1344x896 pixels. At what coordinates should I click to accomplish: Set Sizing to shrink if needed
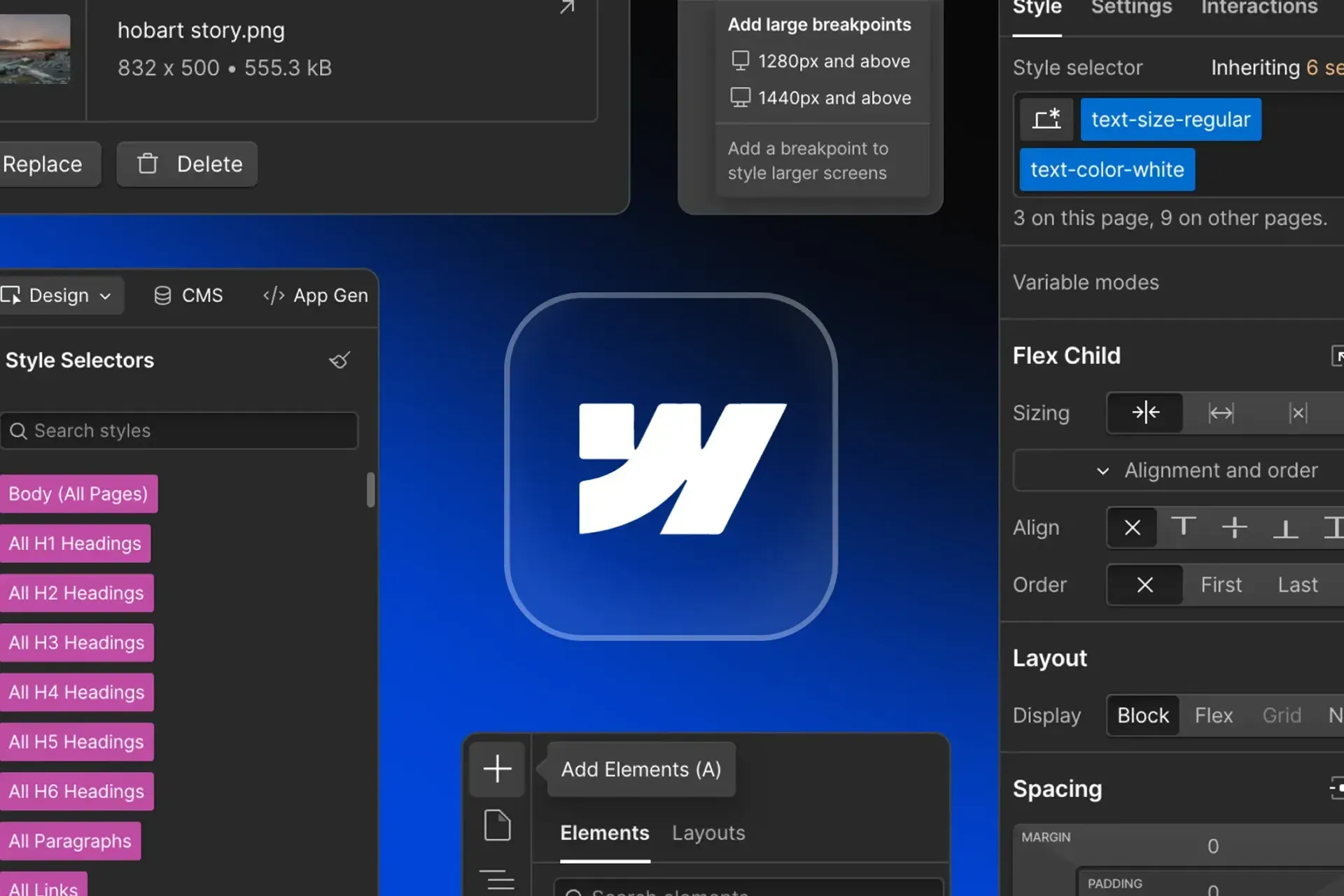pos(1145,413)
